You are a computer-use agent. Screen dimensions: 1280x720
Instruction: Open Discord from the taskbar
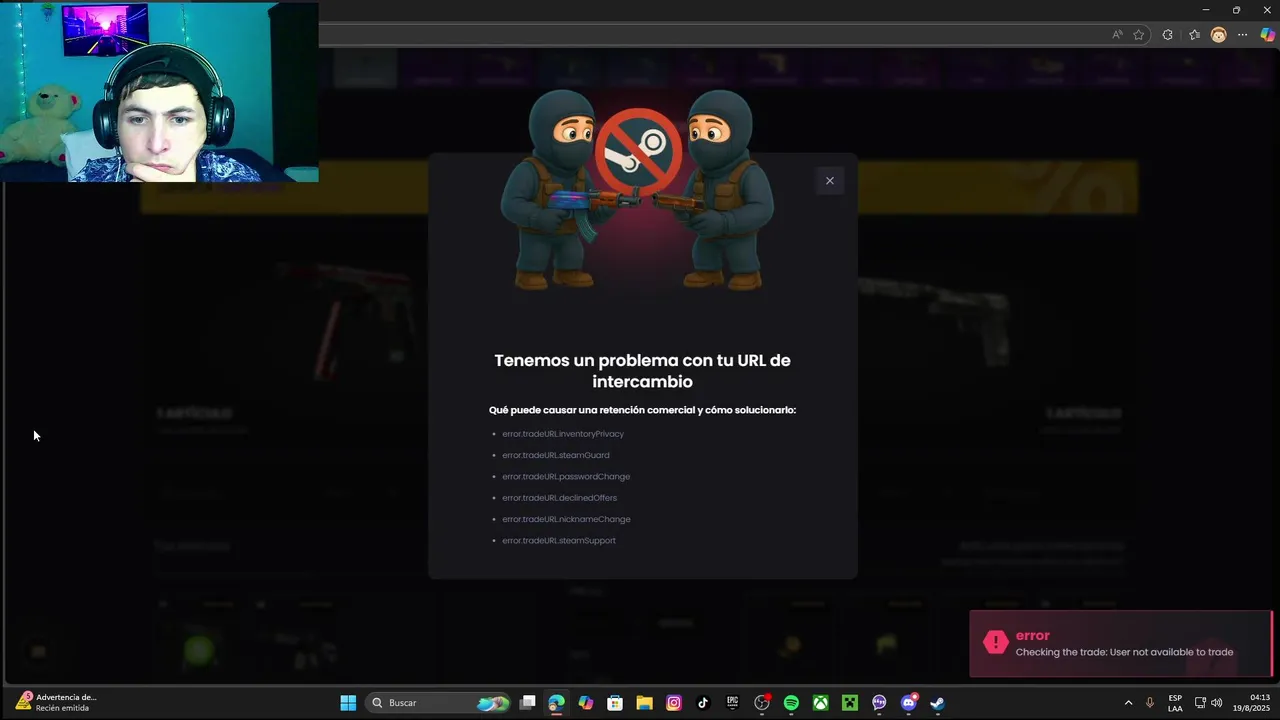(908, 703)
